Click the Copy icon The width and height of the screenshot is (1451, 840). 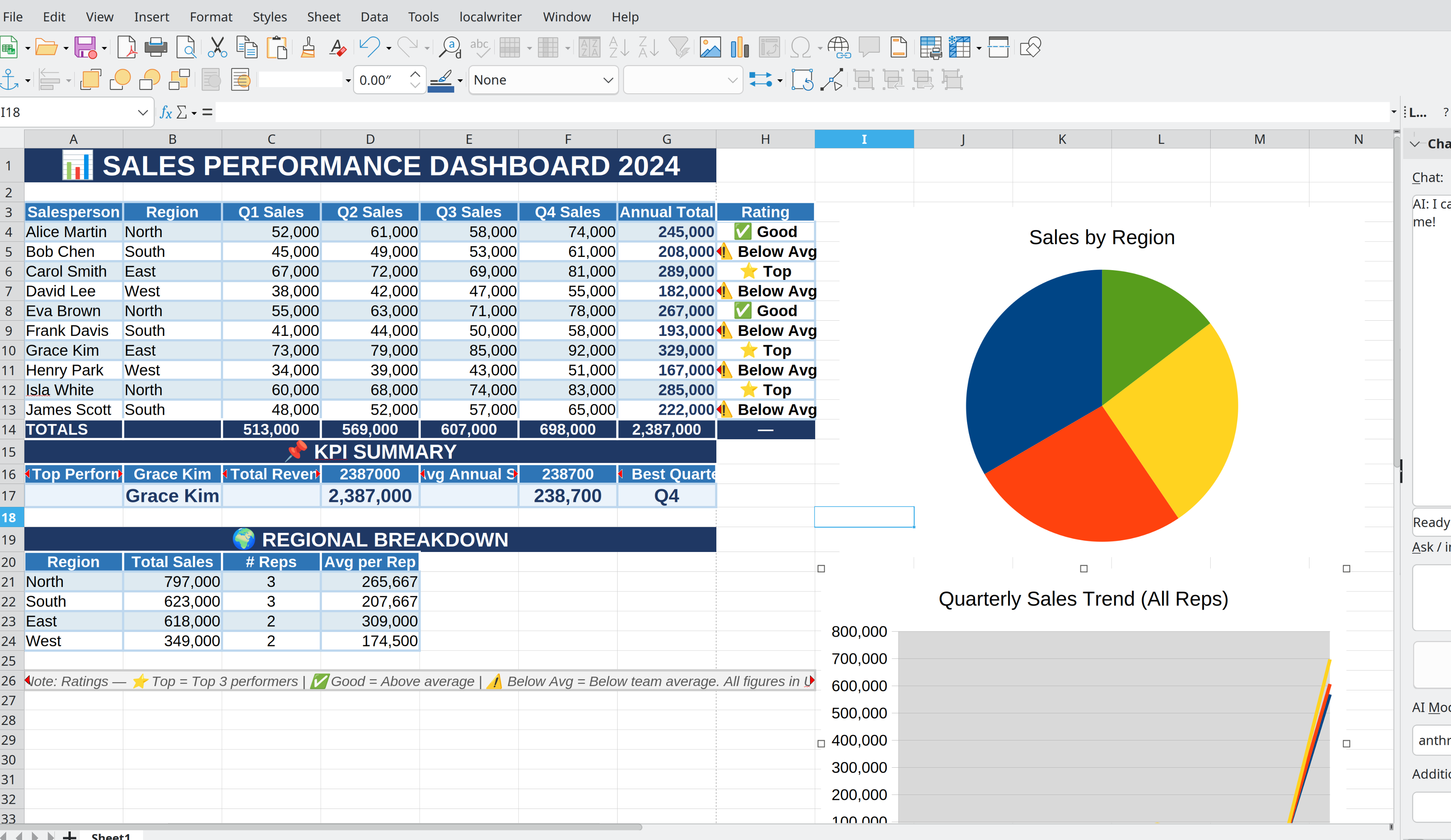(247, 47)
